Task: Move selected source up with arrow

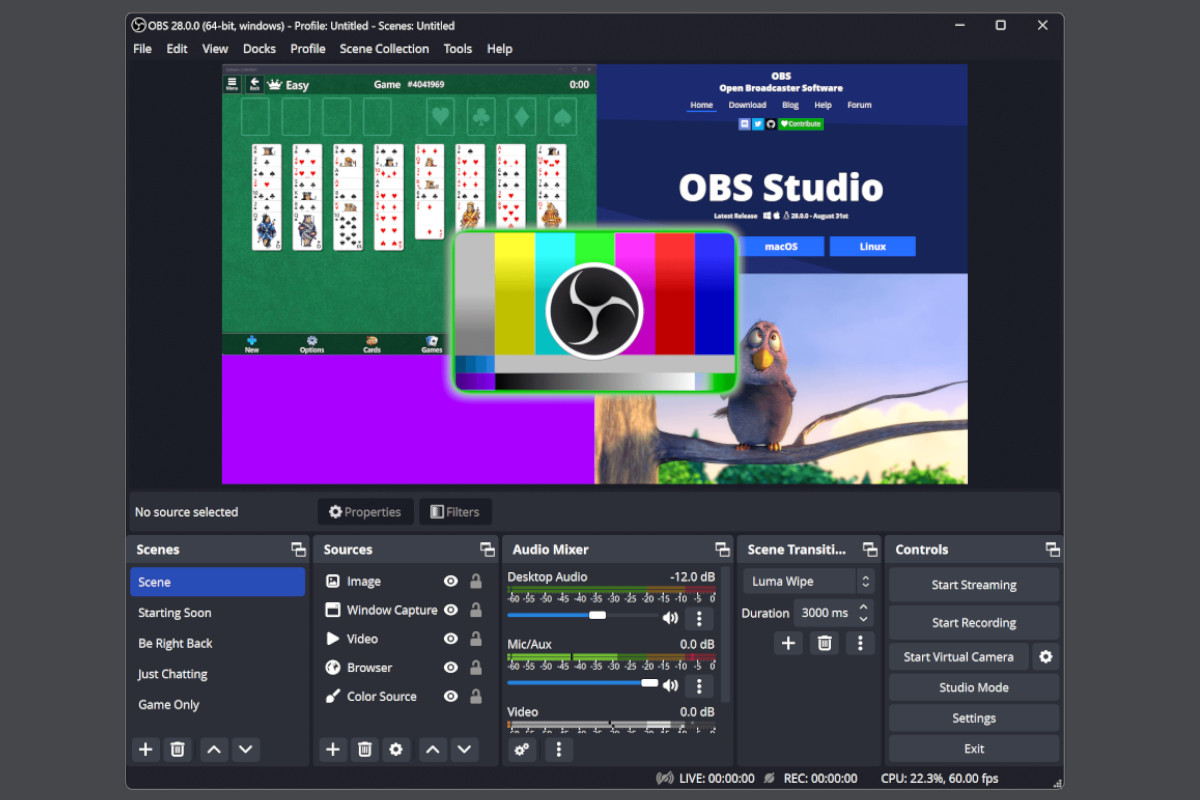Action: (431, 749)
